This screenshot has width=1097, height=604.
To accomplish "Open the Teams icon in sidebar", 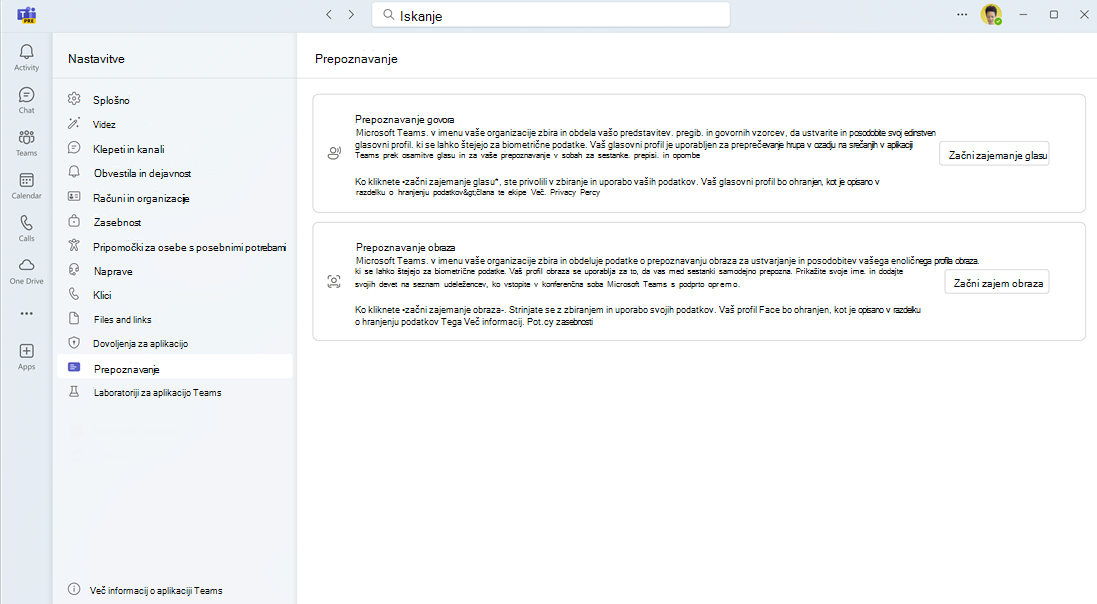I will click(27, 137).
